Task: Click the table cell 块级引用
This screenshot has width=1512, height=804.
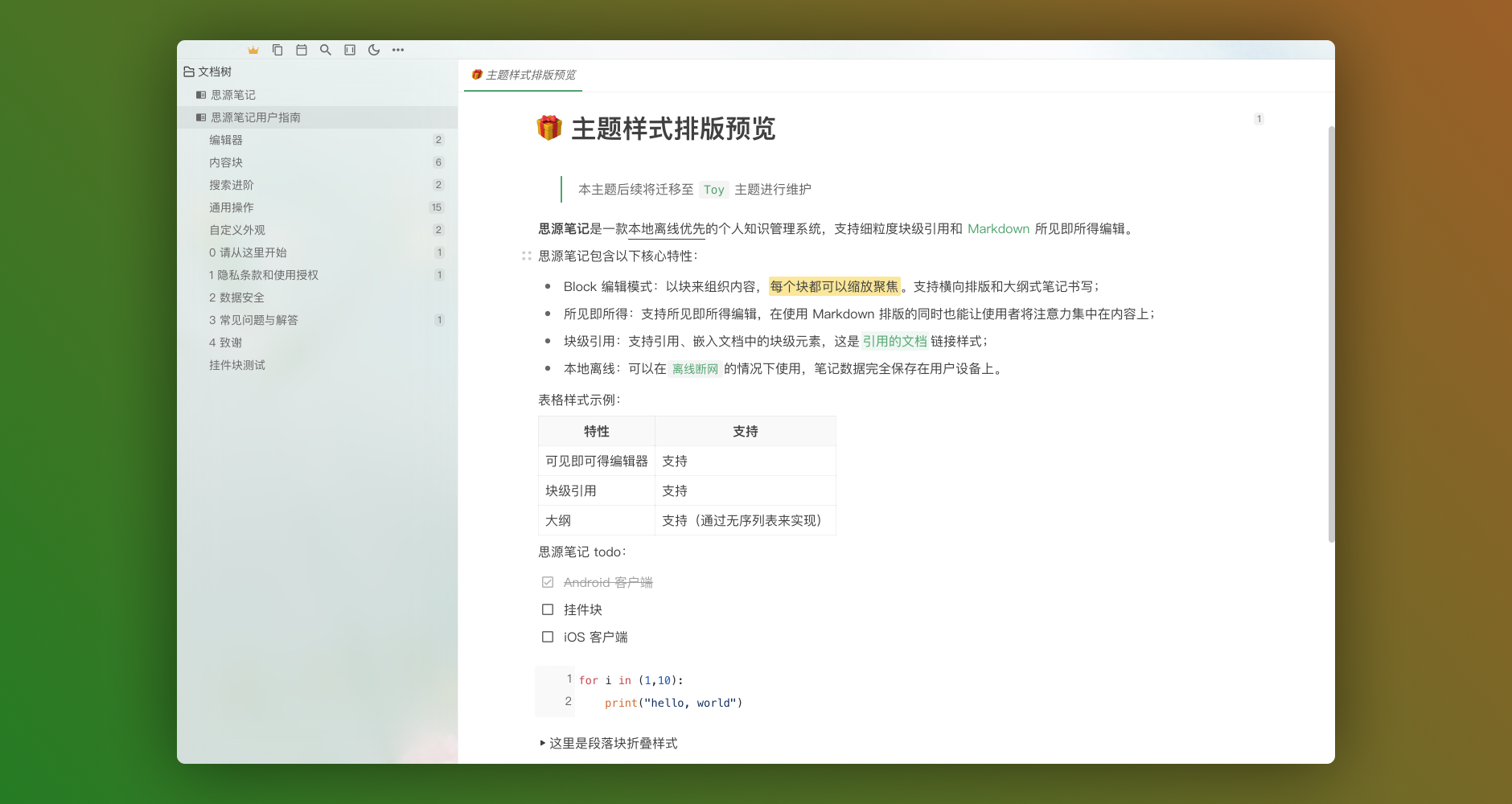Action: tap(597, 490)
